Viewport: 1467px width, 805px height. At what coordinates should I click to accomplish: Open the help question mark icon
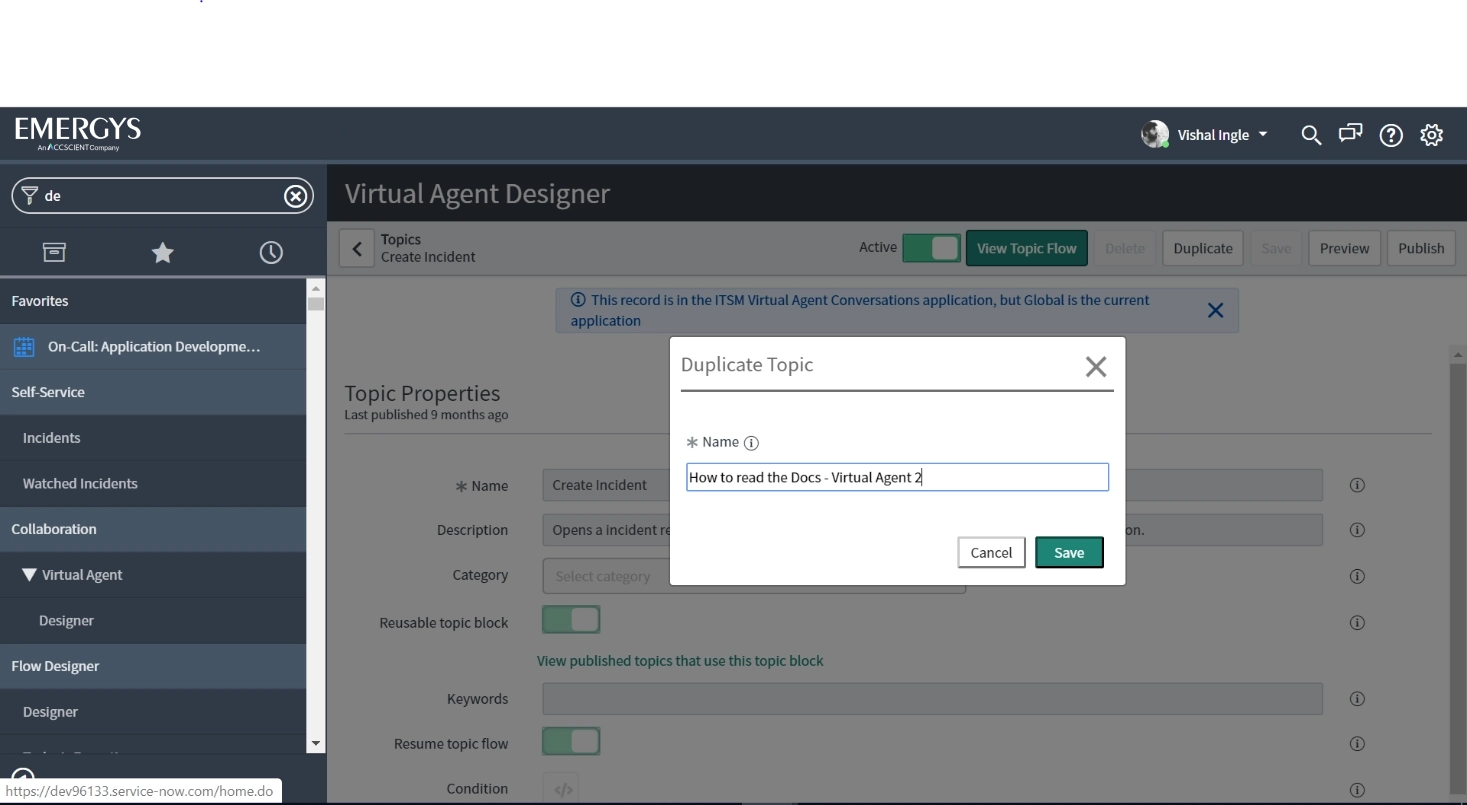click(1391, 135)
